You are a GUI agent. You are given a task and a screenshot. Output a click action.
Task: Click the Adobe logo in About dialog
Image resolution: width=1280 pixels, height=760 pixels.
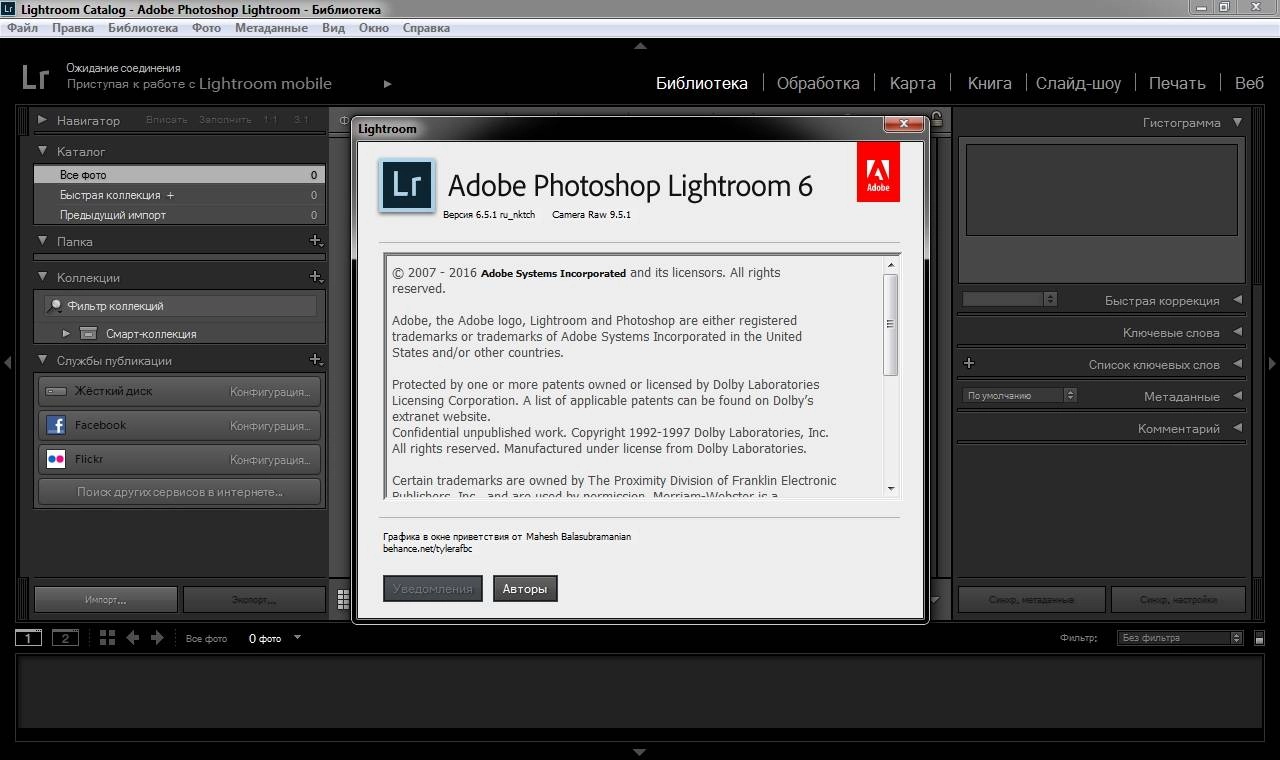pos(878,171)
